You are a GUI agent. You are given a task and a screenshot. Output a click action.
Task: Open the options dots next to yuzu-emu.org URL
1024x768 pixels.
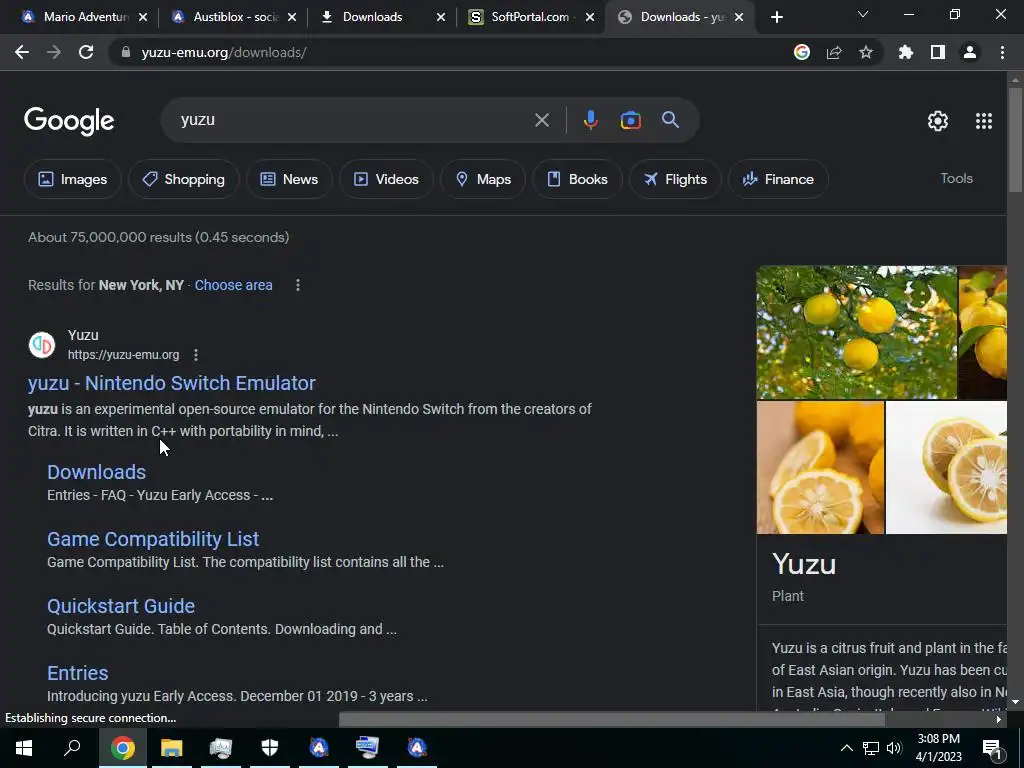pos(196,355)
